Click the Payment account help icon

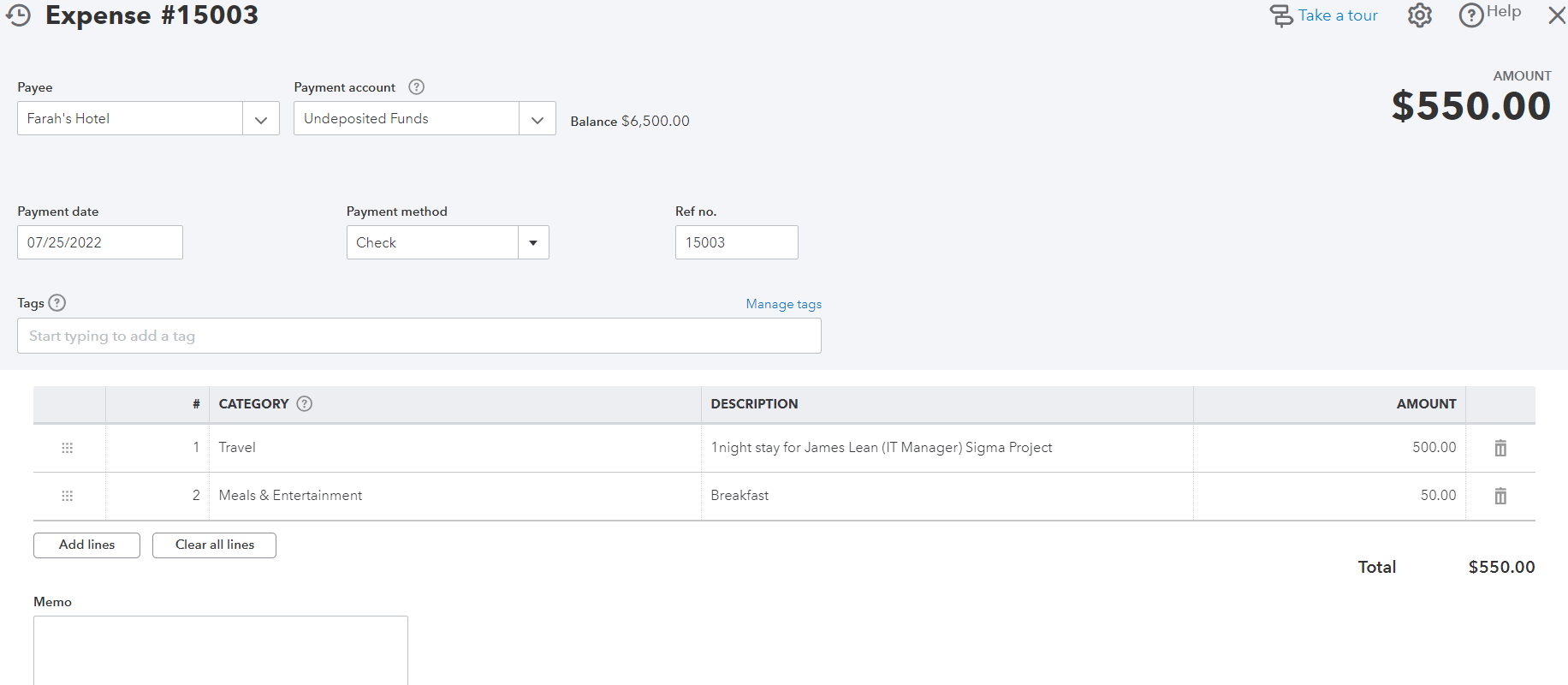coord(416,87)
